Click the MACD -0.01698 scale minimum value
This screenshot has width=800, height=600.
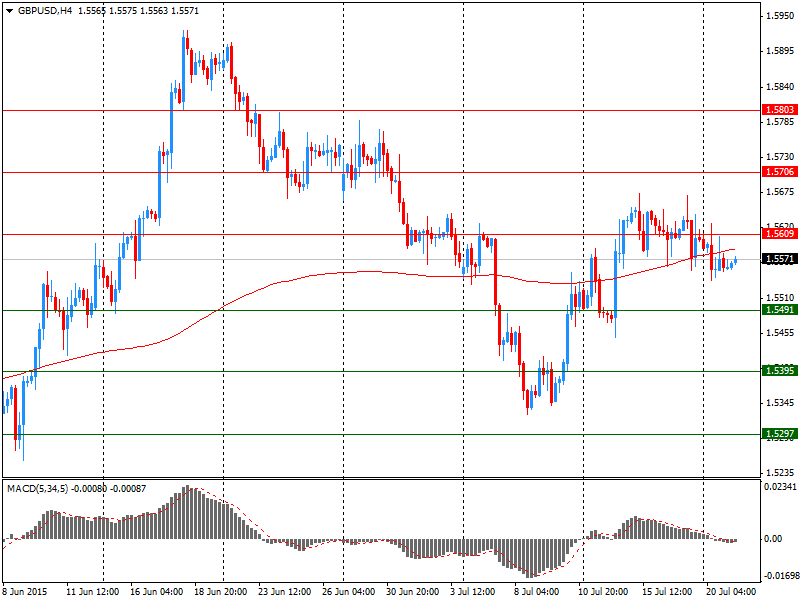coord(780,577)
